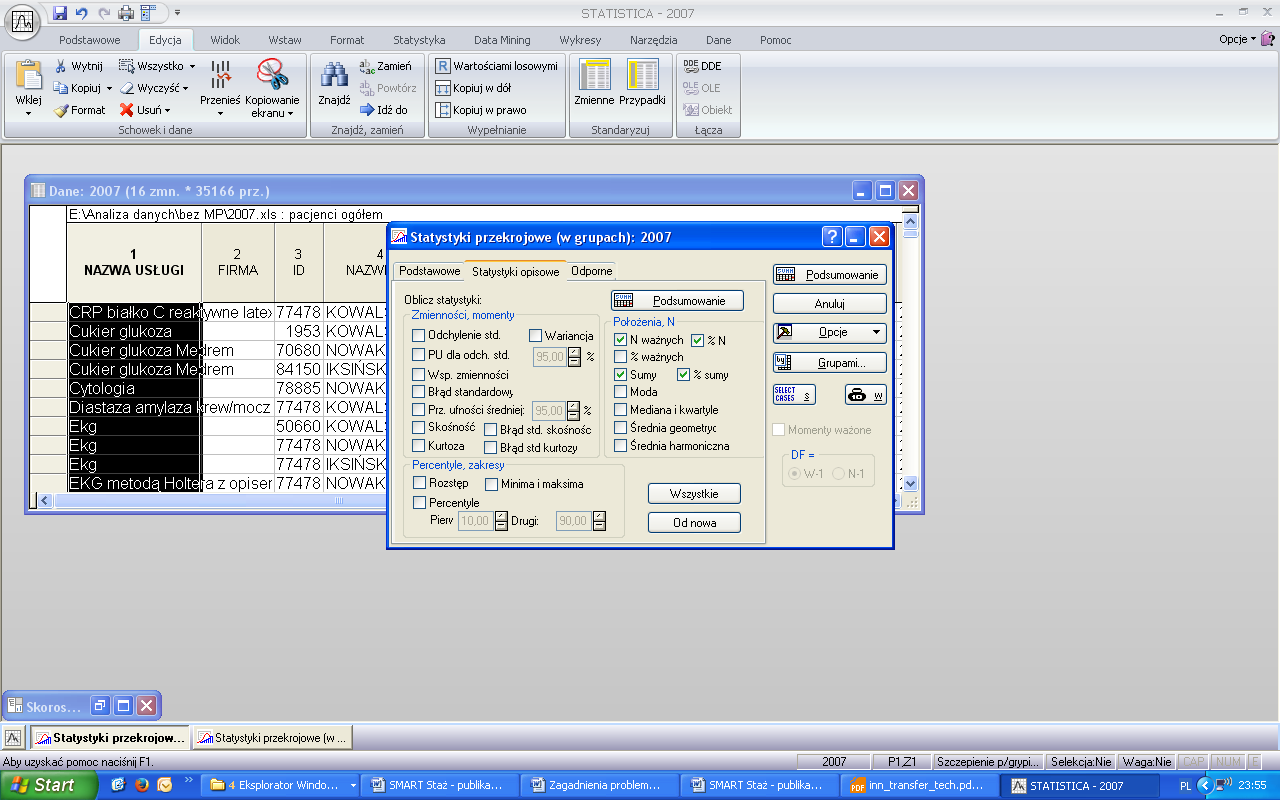Click the DDE link icon

(690, 66)
